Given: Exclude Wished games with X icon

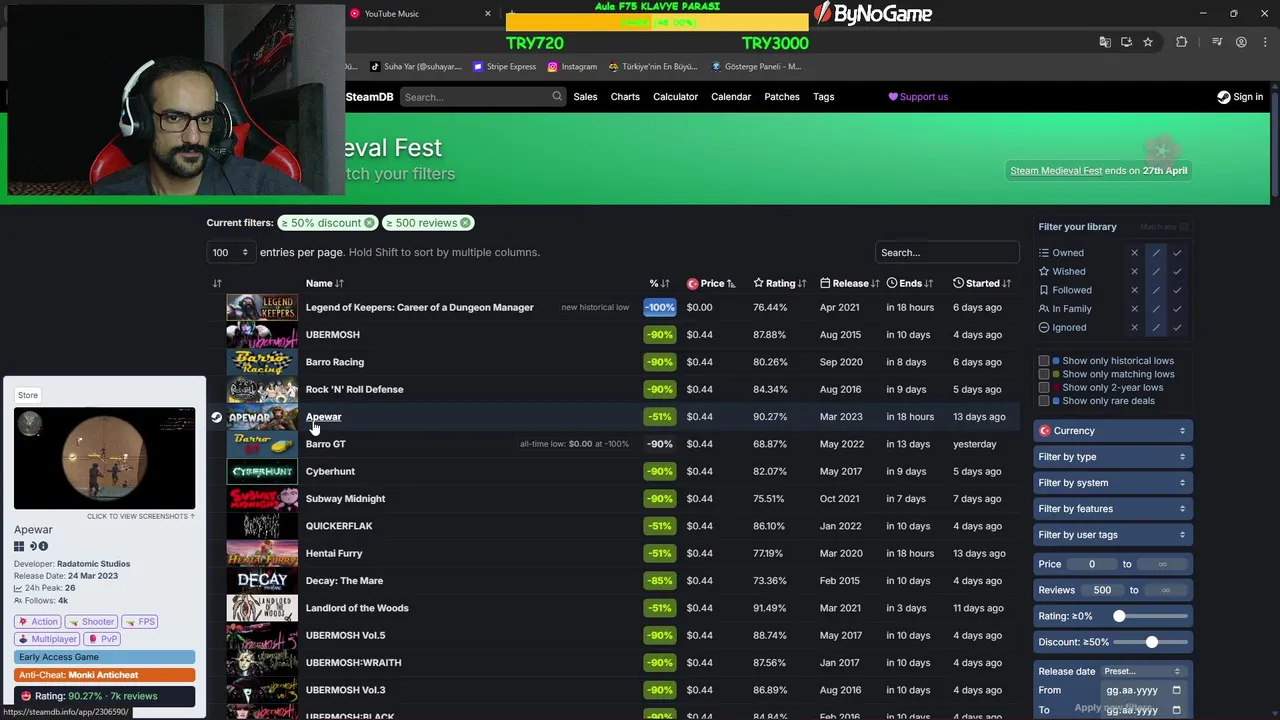Looking at the screenshot, I should point(1134,272).
